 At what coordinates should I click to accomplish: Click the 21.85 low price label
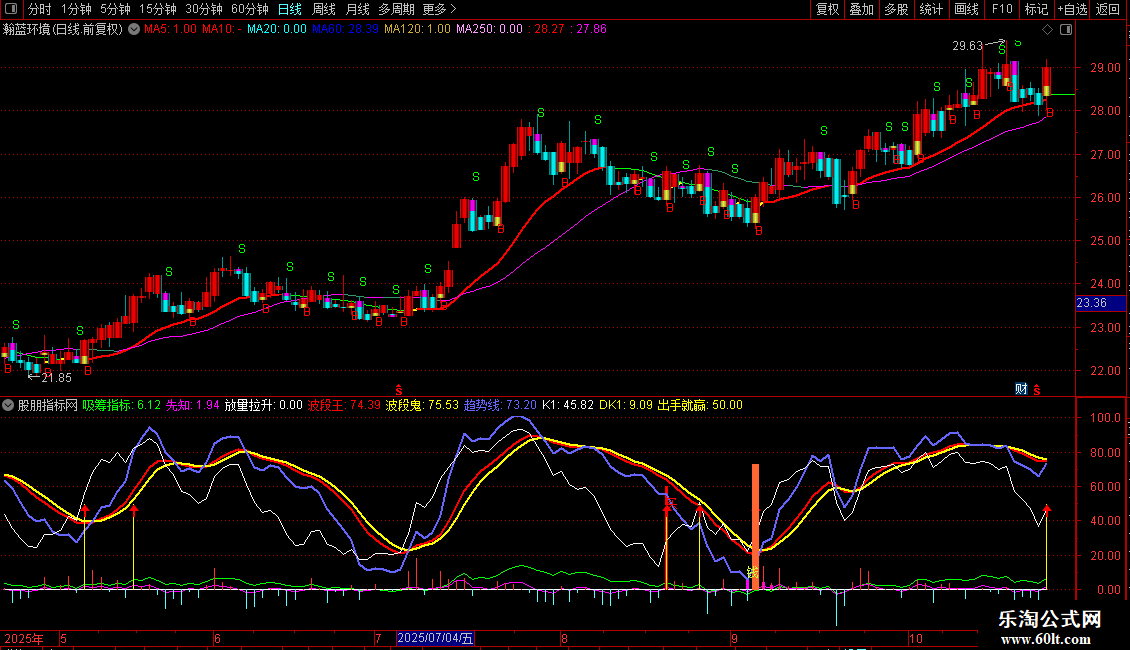(56, 378)
